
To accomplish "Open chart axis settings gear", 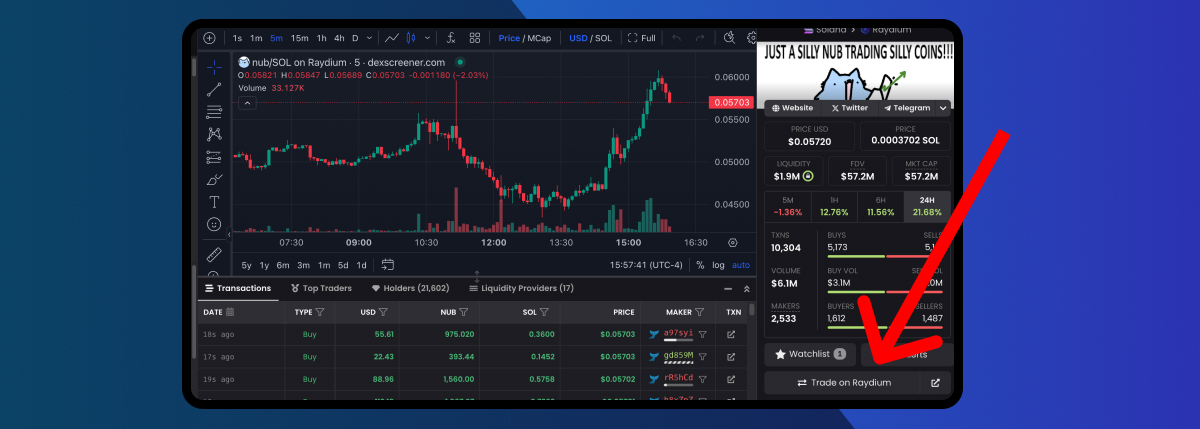I will [x=734, y=242].
